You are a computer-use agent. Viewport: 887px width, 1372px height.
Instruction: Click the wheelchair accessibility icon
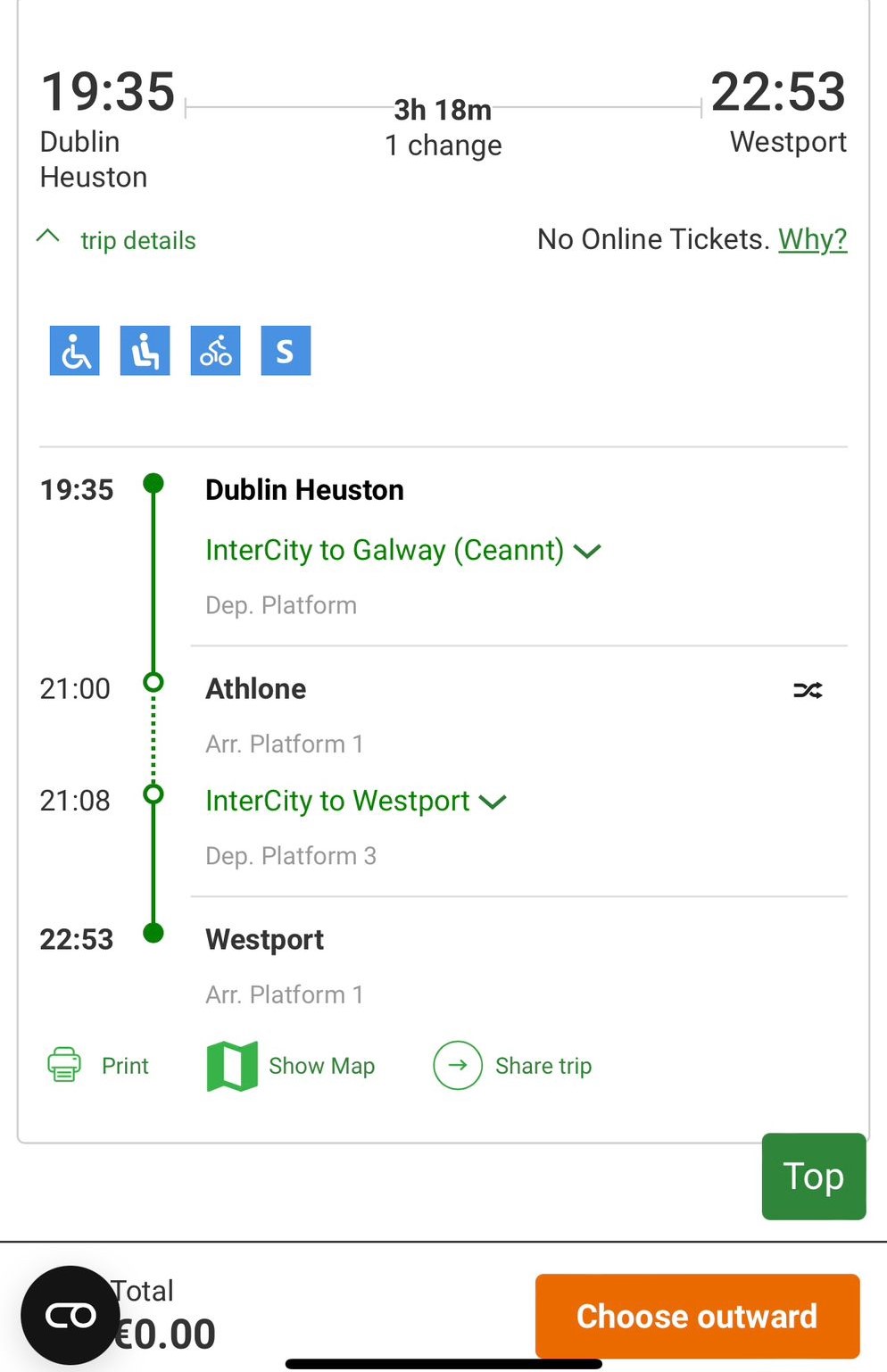(x=74, y=351)
